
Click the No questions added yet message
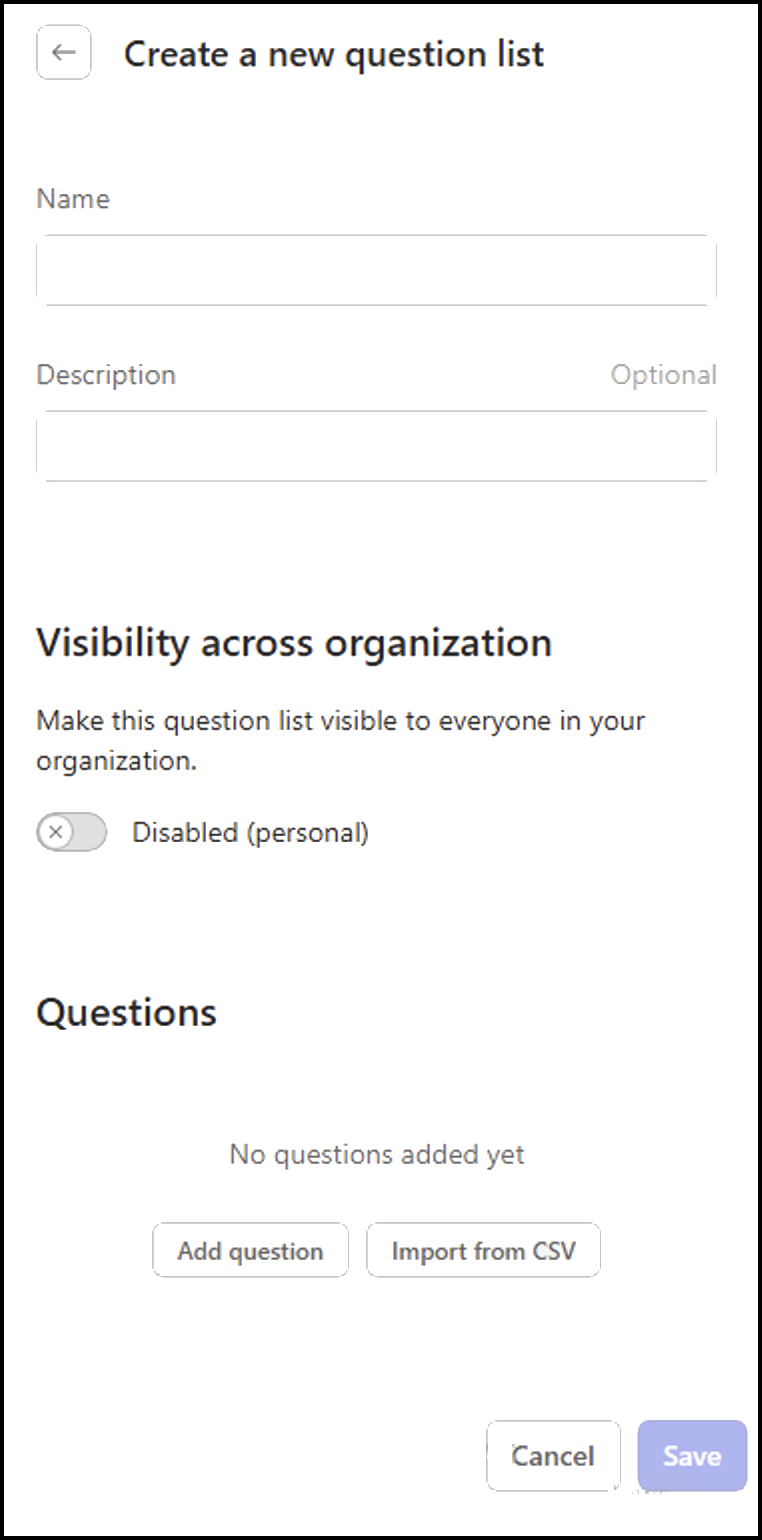(x=377, y=1154)
